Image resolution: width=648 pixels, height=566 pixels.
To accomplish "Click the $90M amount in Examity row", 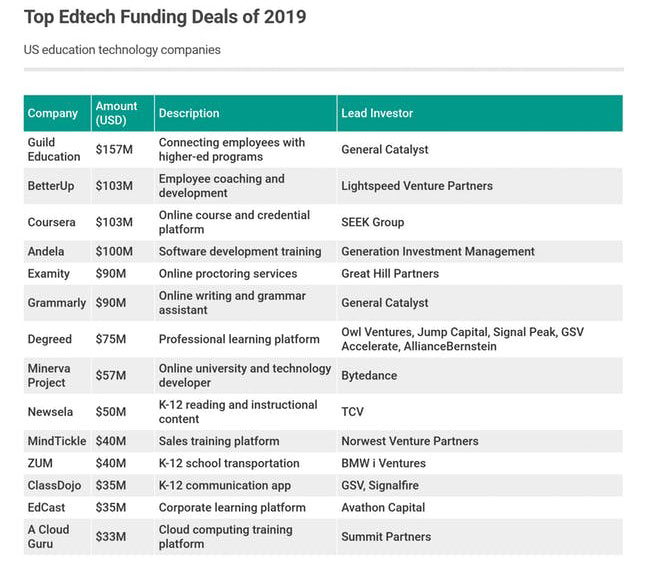I will 123,273.
